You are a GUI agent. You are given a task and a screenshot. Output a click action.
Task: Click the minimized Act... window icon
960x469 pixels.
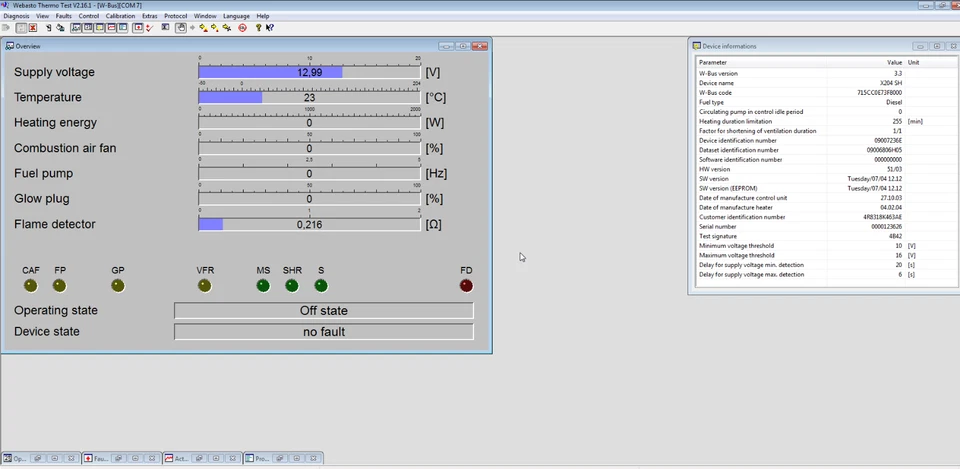coord(168,458)
